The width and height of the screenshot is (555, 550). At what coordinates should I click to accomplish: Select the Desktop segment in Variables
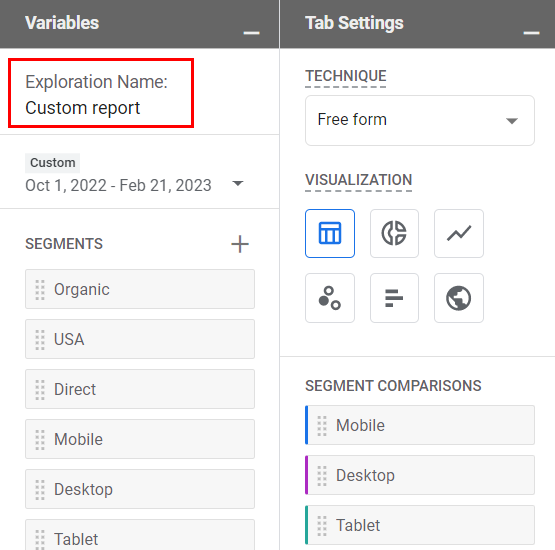140,489
